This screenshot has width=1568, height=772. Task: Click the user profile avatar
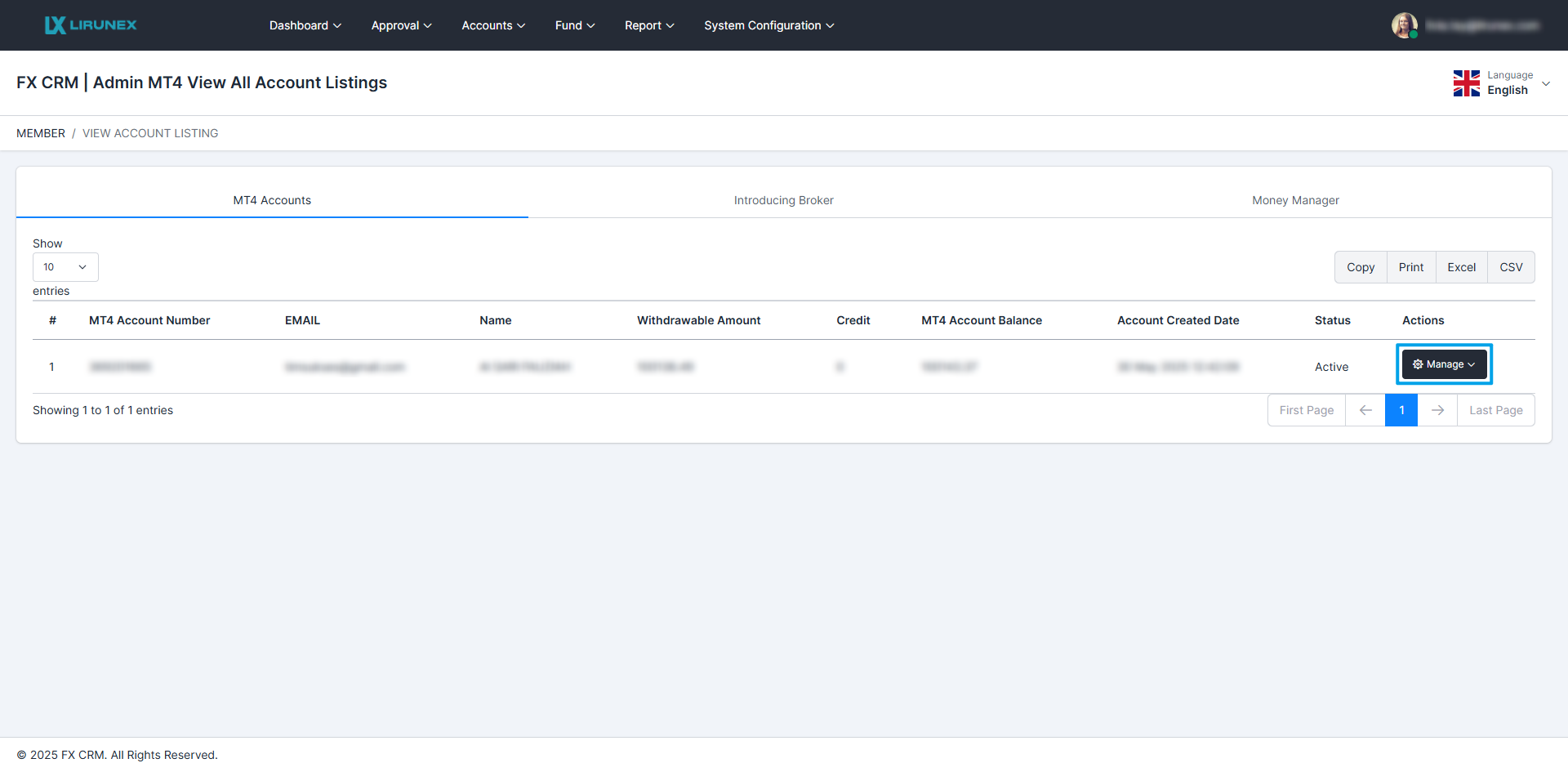point(1404,25)
